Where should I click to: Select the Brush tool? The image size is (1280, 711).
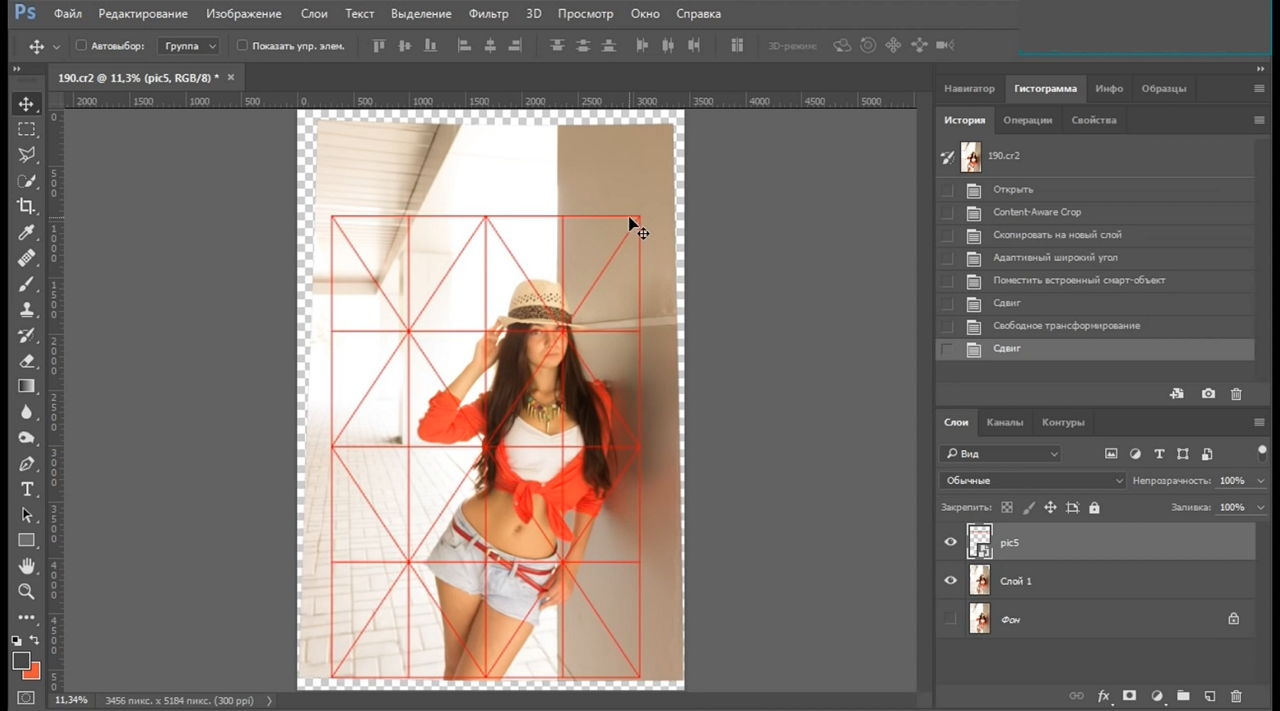pos(26,284)
